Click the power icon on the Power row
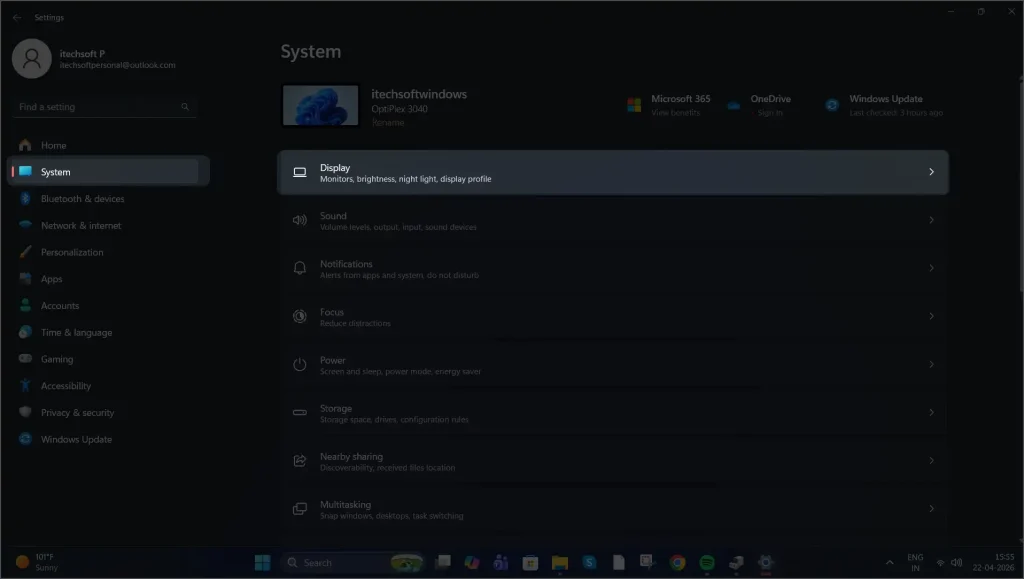Image resolution: width=1024 pixels, height=579 pixels. point(299,365)
